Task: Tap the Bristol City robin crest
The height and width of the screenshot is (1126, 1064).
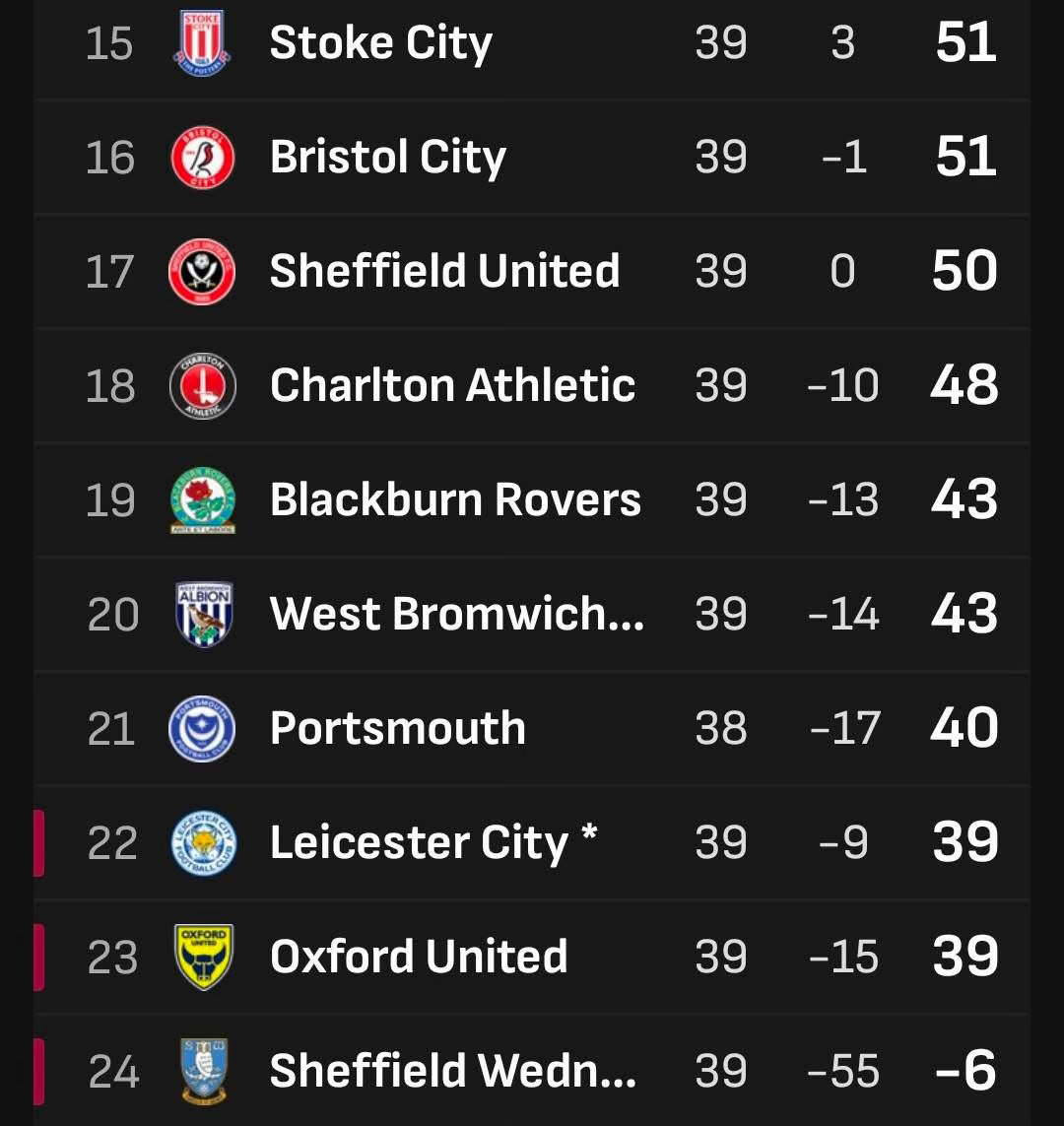Action: click(x=203, y=157)
